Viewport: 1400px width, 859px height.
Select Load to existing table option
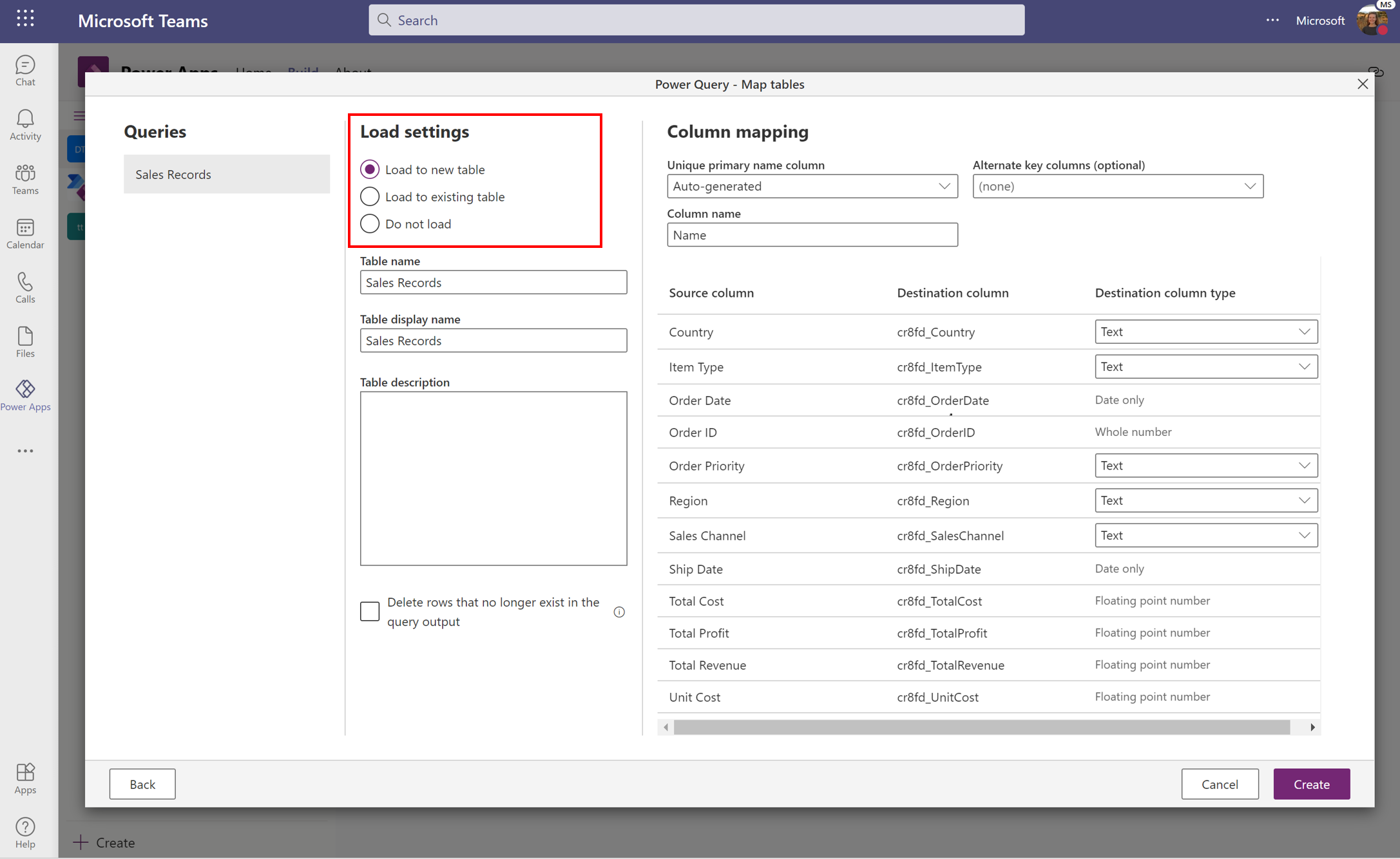[x=370, y=196]
